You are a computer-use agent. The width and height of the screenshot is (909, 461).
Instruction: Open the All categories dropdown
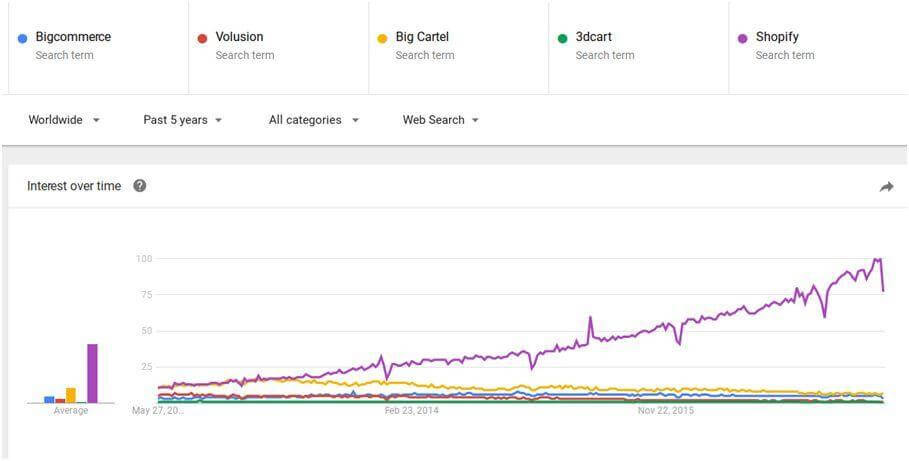314,120
